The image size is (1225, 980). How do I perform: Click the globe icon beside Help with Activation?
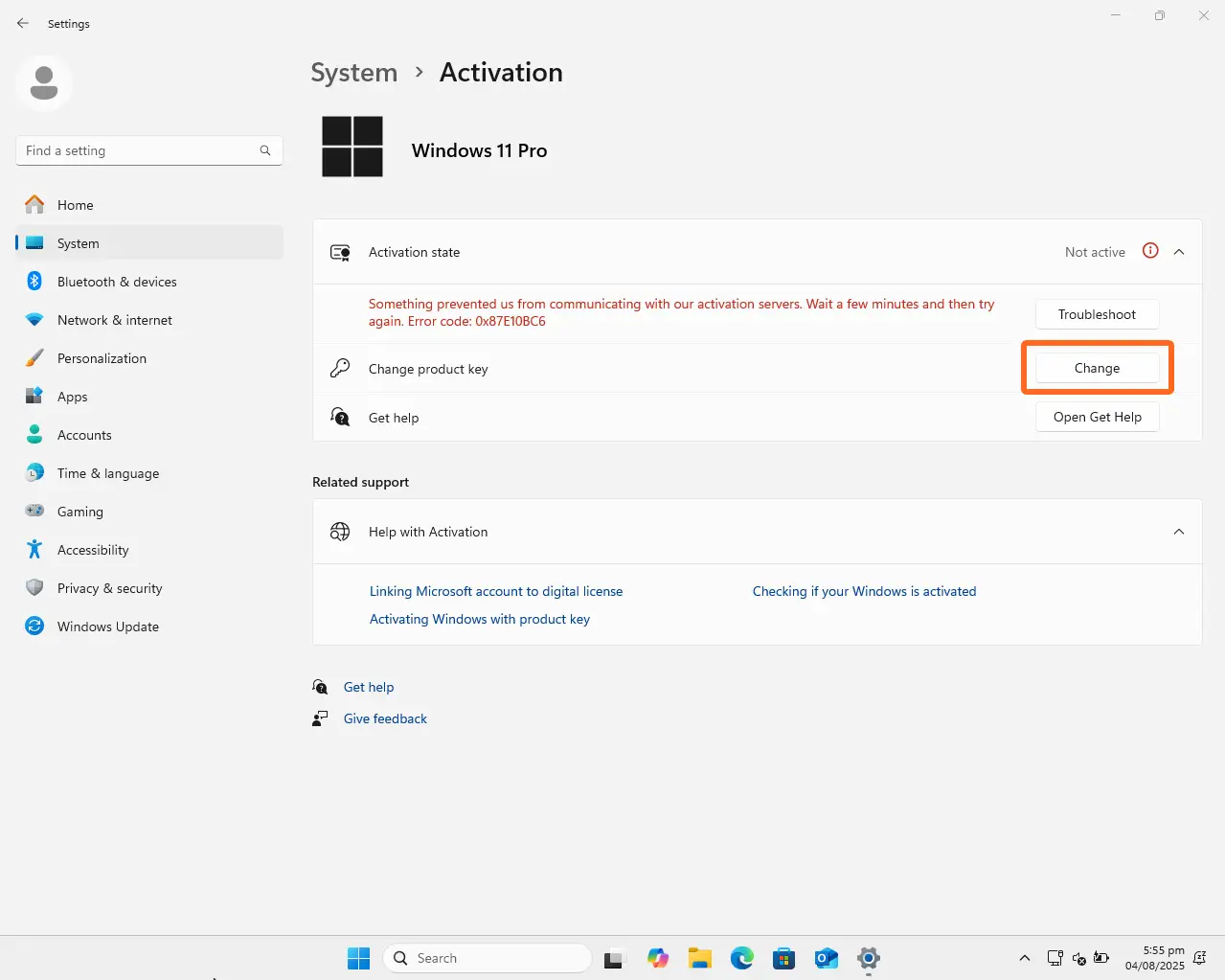[x=340, y=532]
